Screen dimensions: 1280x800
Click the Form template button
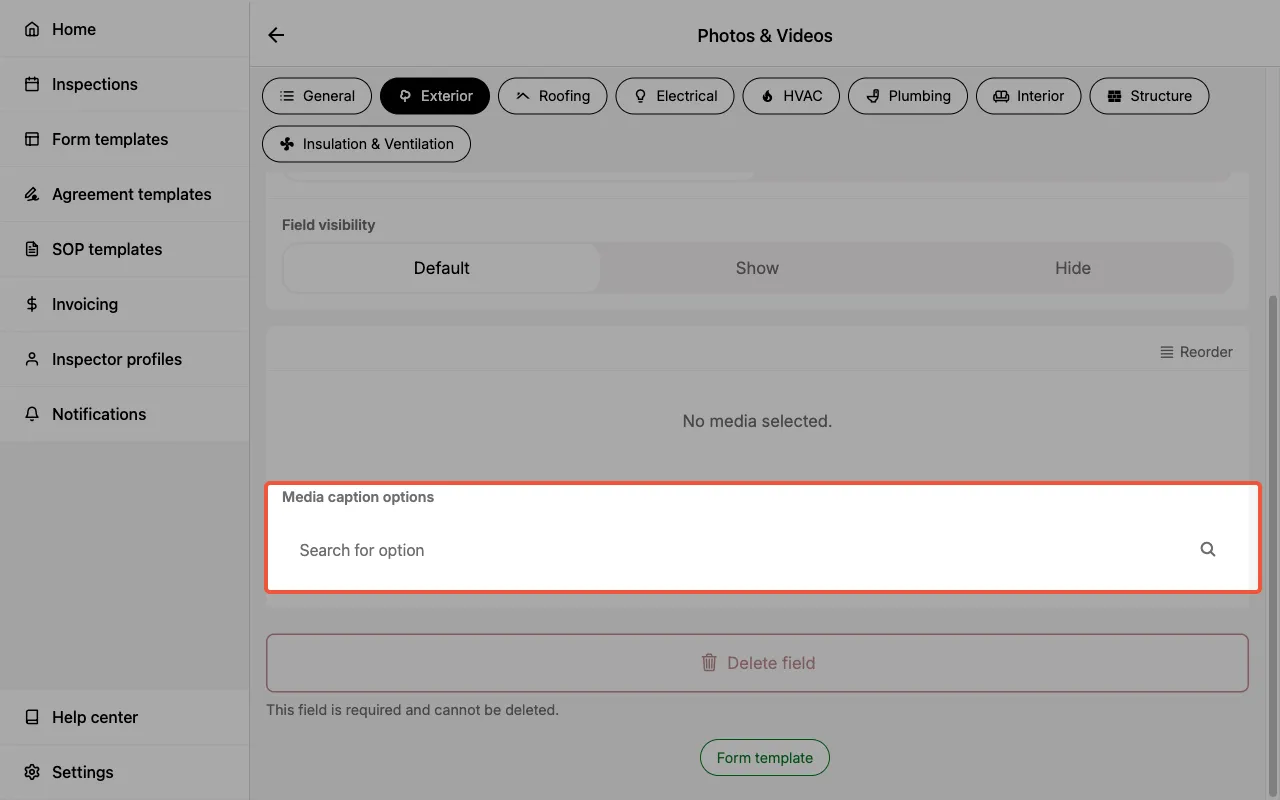764,757
